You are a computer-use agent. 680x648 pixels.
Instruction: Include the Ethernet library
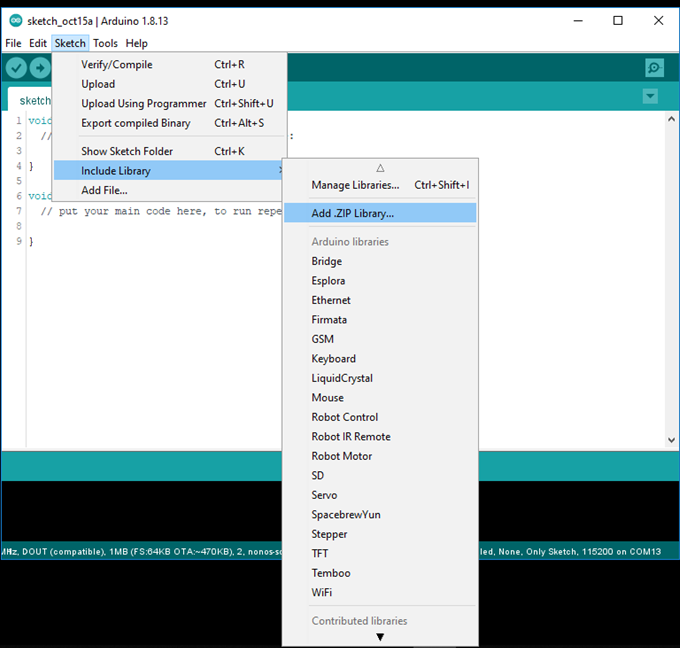coord(380,300)
